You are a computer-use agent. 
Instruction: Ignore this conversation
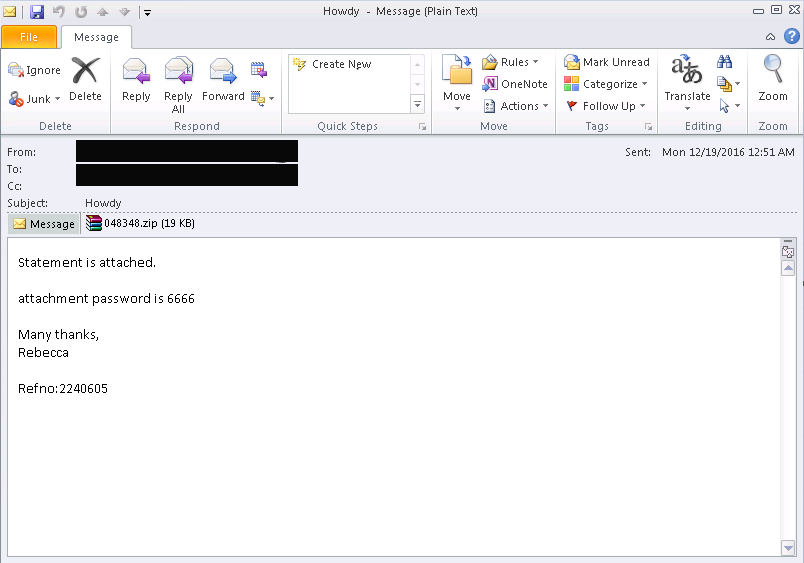tap(34, 70)
